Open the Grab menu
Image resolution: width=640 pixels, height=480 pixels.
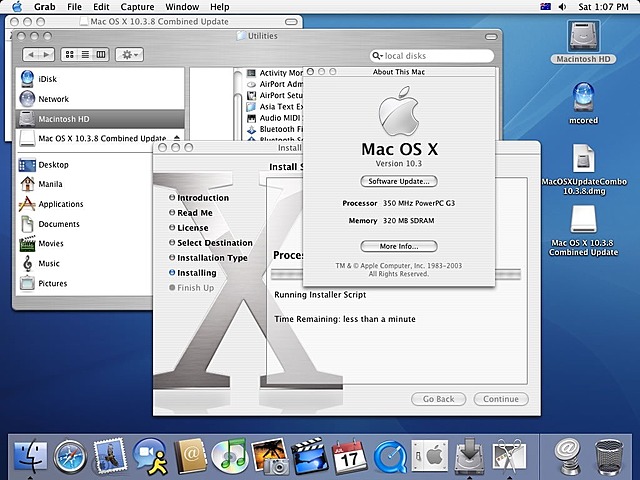pos(44,7)
